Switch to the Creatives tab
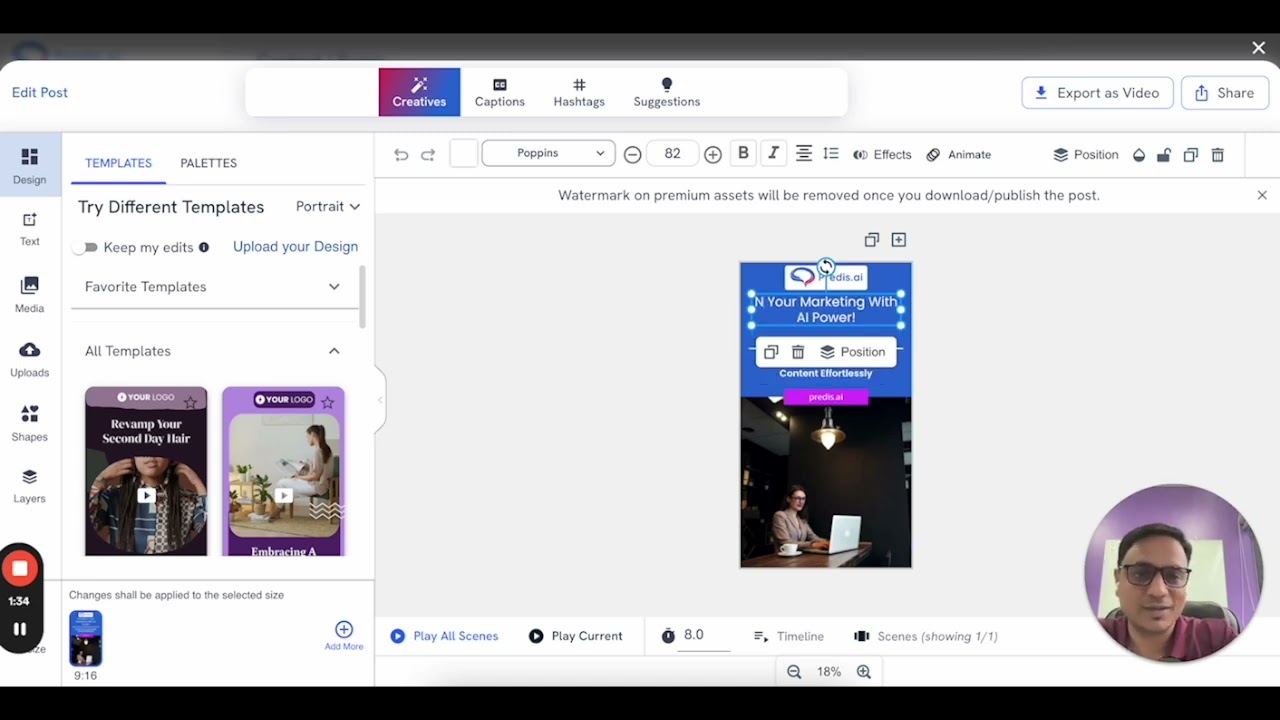 (419, 92)
